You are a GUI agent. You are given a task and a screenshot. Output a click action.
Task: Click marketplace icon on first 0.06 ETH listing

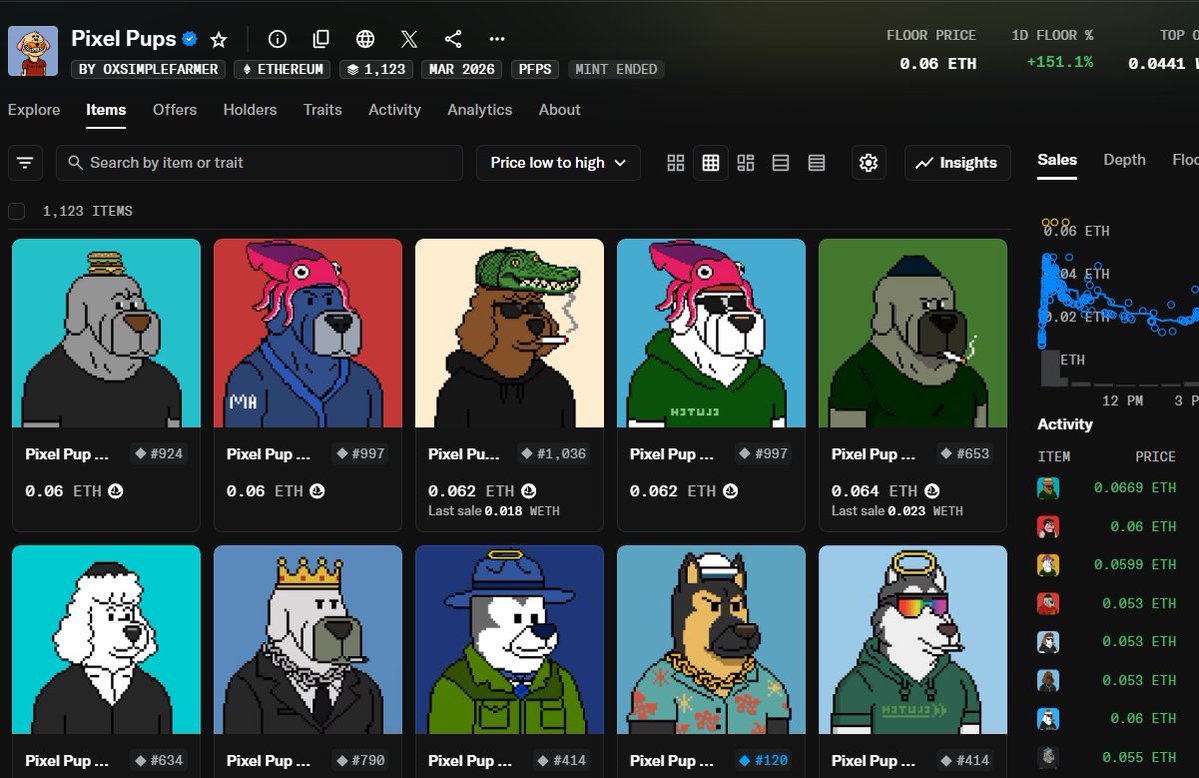click(115, 491)
